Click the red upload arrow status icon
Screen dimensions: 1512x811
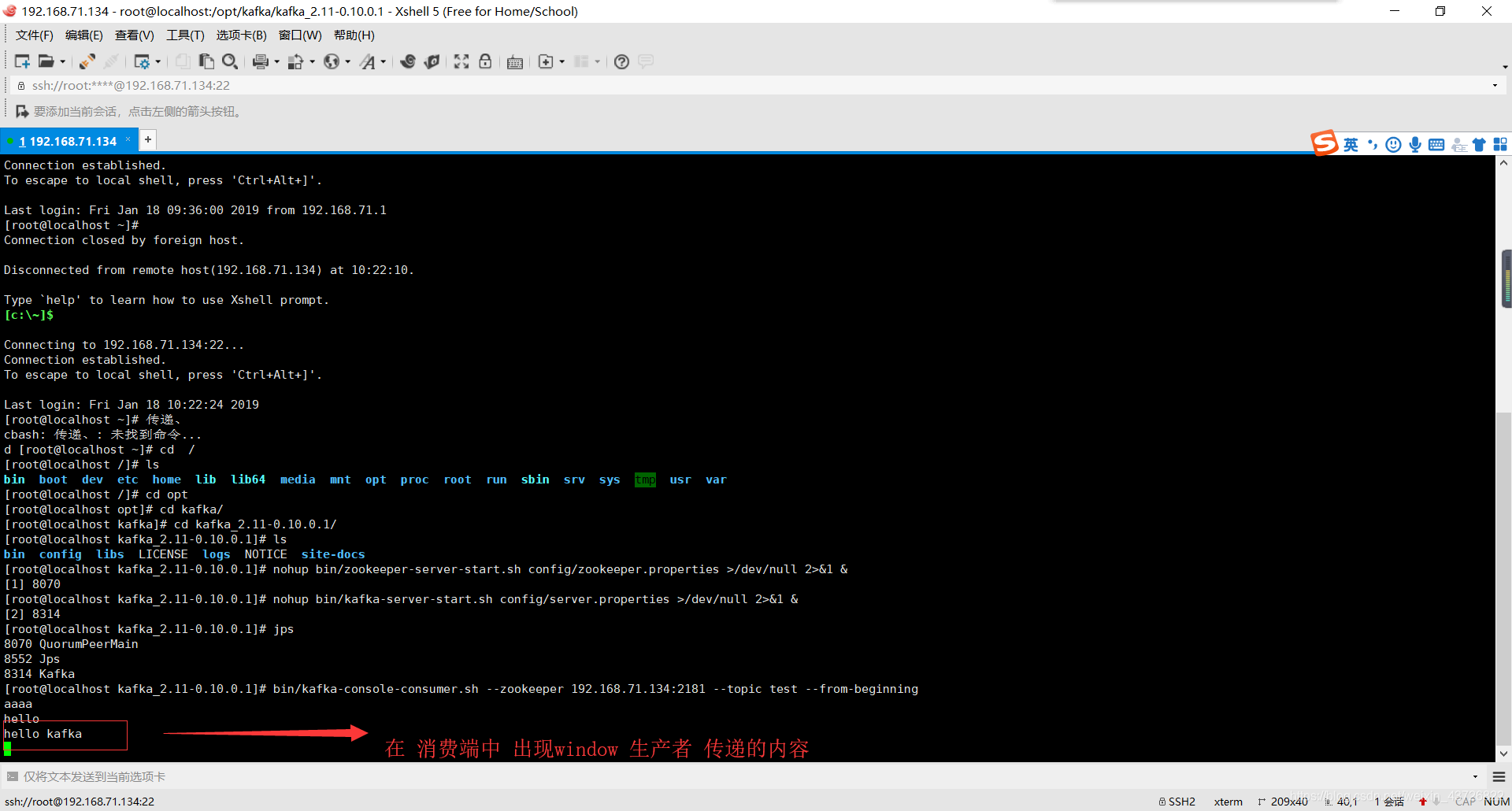(1423, 802)
